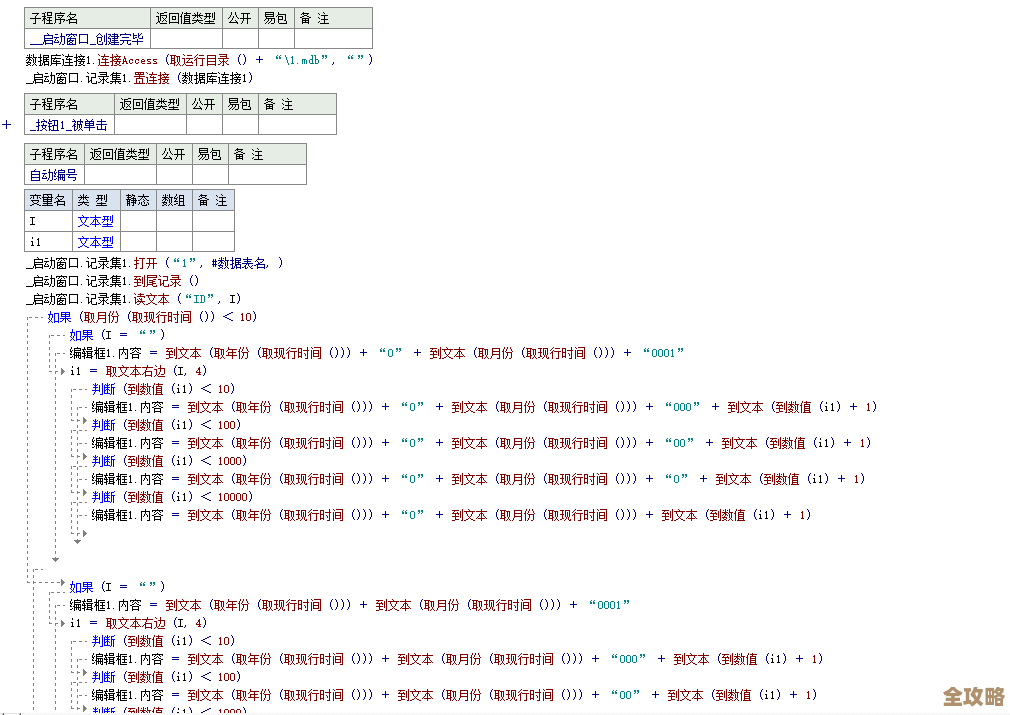Click the _按钮1_被单击 subroutine name
The image size is (1010, 715).
point(69,125)
